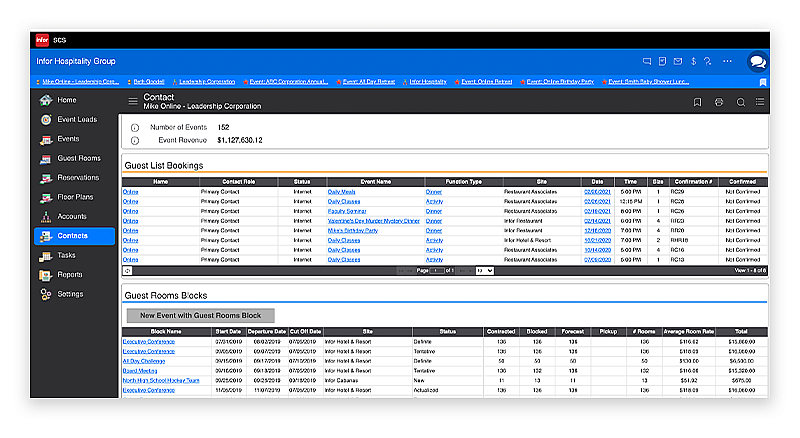Sort bookings by Confirmation # column header
The image size is (800, 438).
click(x=693, y=182)
